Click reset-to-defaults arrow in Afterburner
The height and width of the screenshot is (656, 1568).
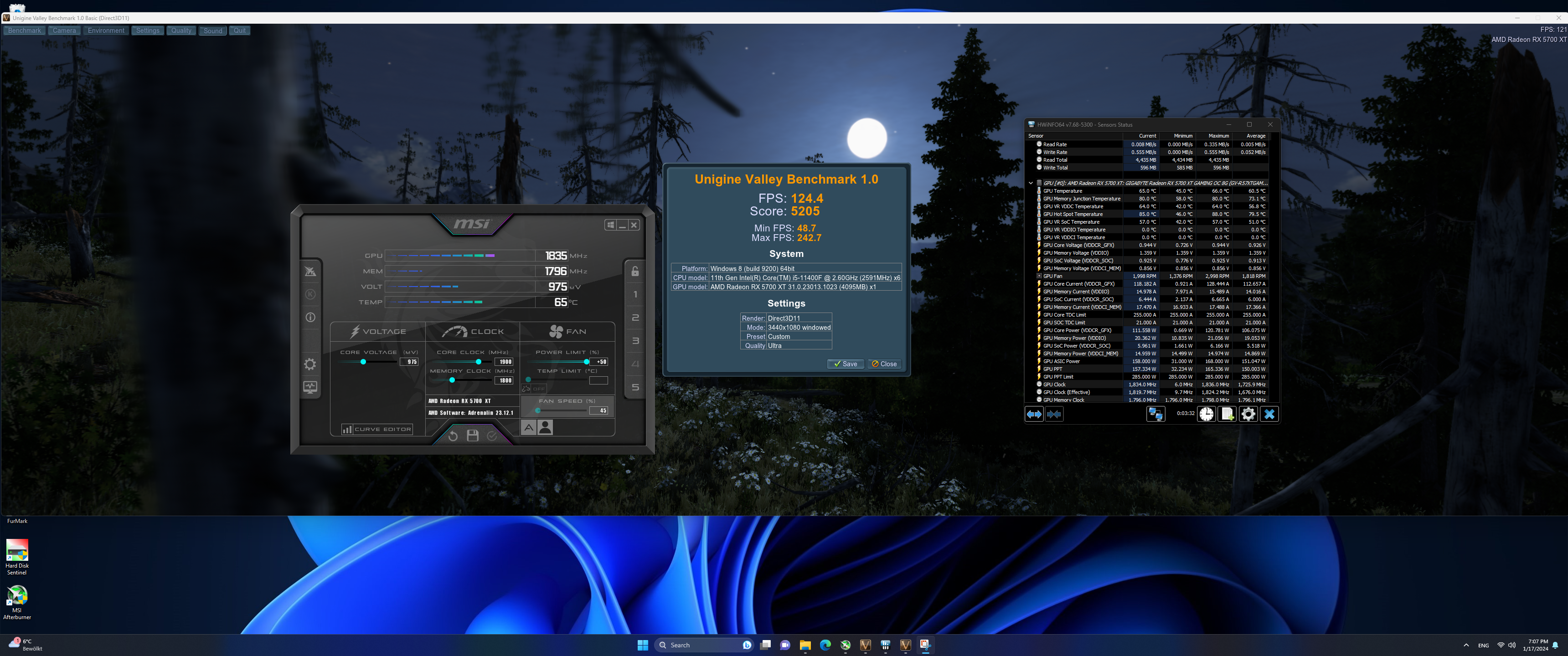pos(452,436)
